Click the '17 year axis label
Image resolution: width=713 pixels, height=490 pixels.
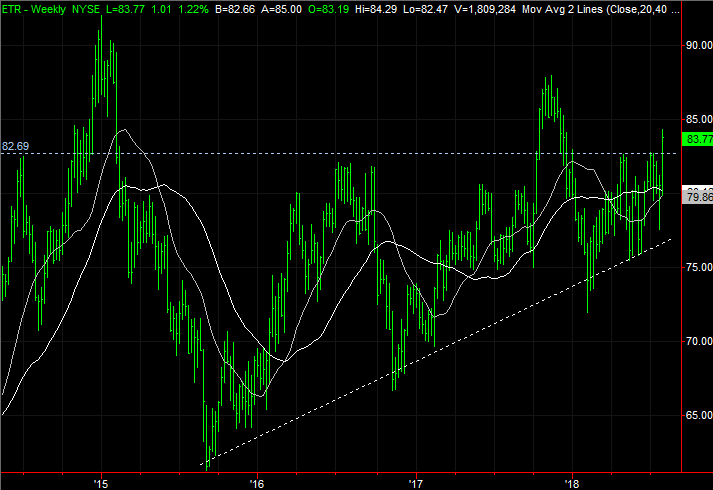(x=416, y=484)
